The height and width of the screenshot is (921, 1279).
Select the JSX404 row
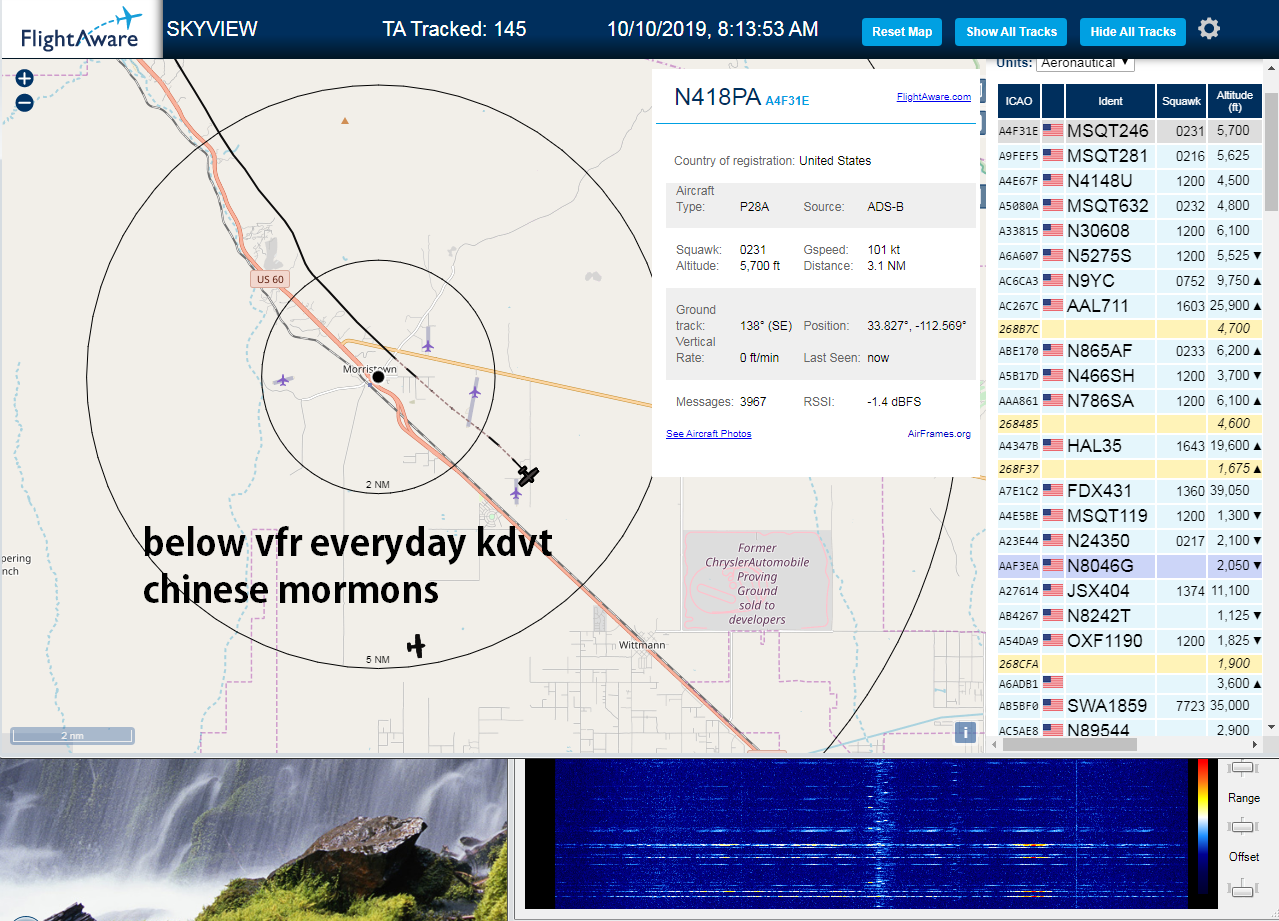coord(1130,591)
